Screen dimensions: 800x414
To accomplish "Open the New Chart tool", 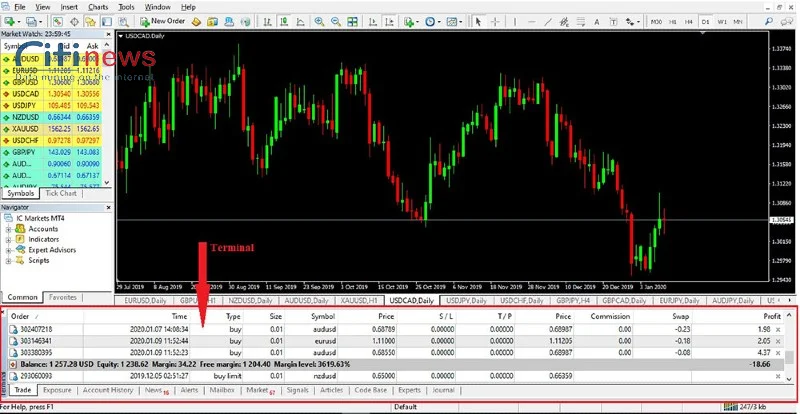I will pos(9,21).
